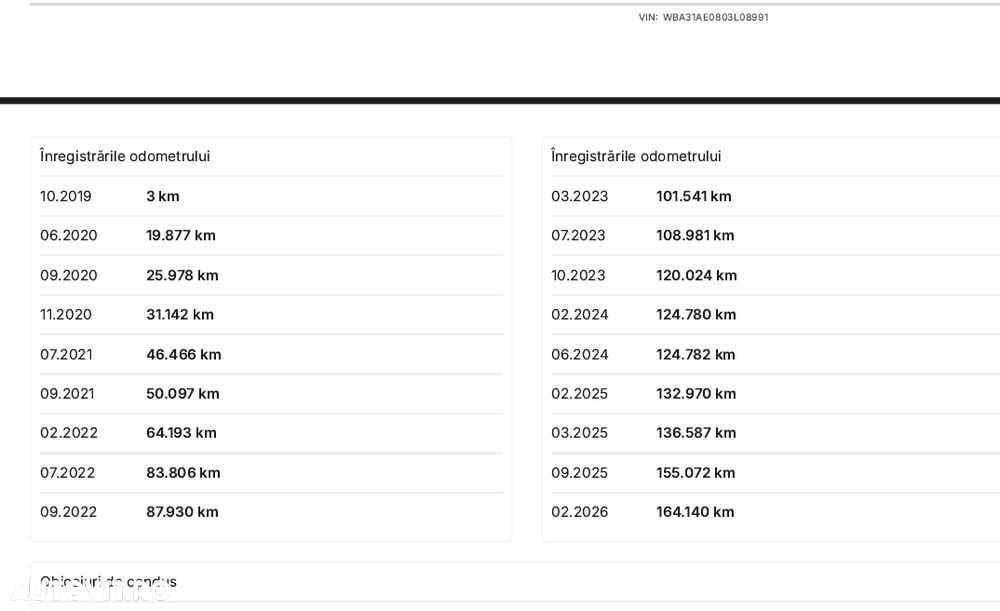Screen dimensions: 1000x611
Task: Select the 136.587 km value
Action: coord(696,433)
